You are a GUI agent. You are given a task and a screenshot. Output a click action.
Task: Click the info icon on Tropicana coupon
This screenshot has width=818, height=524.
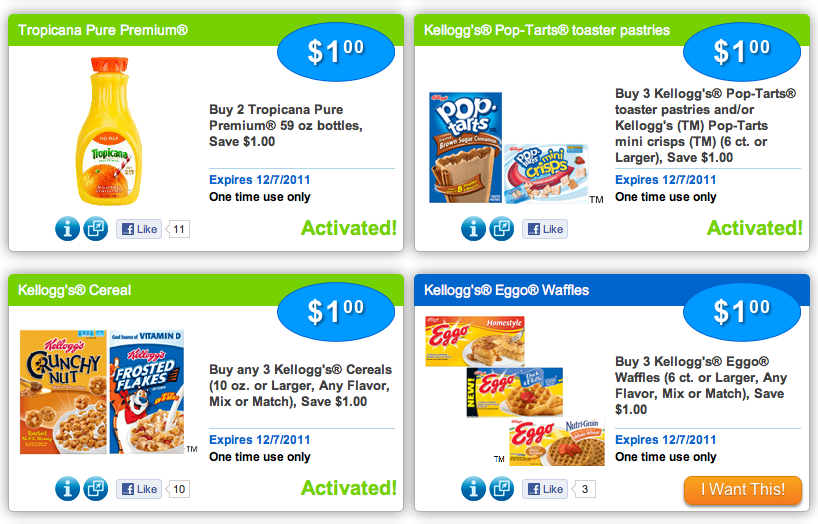(x=67, y=229)
